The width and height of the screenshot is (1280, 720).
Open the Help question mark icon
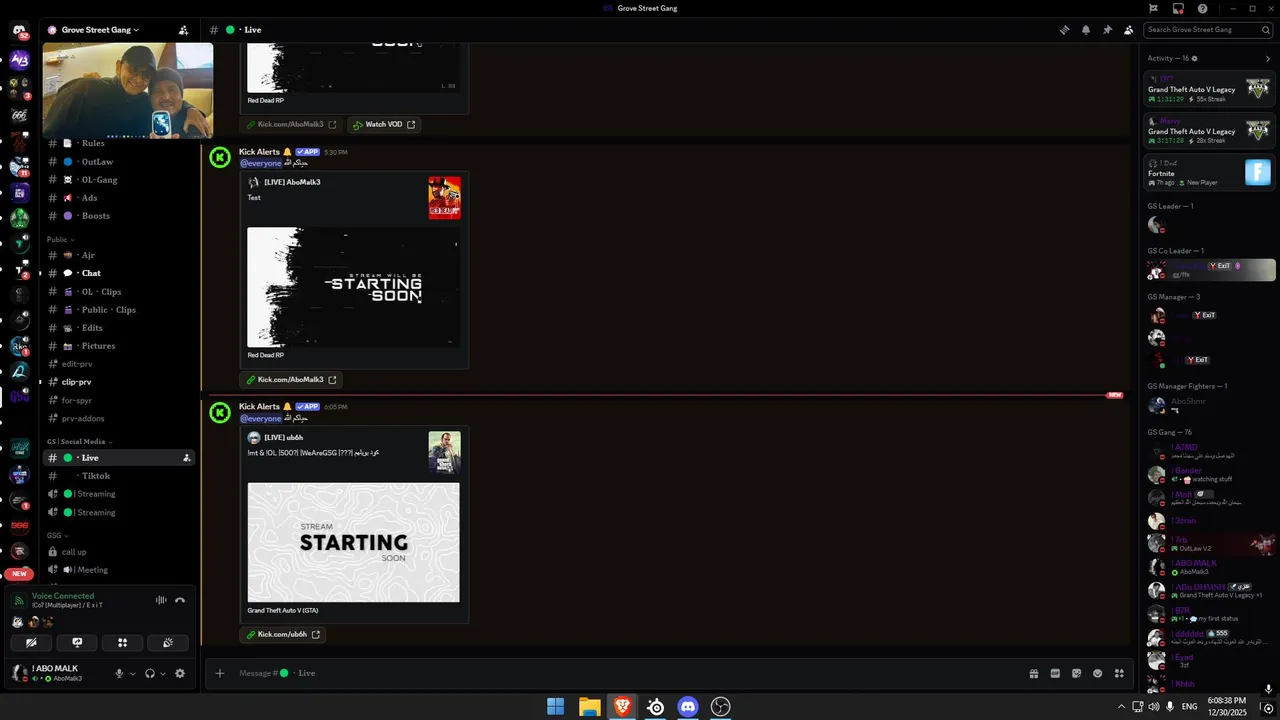tap(1202, 8)
